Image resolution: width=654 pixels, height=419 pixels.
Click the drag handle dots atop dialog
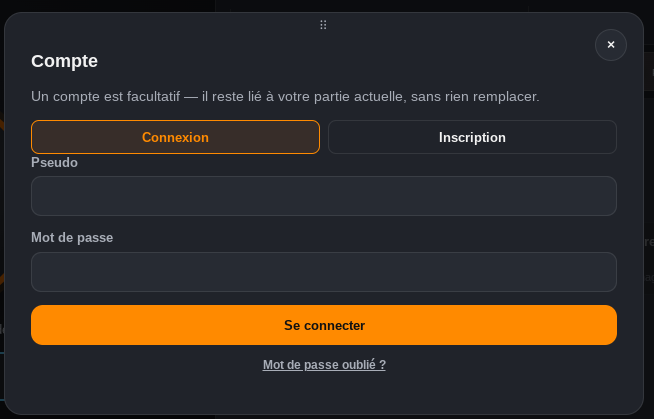tap(323, 25)
